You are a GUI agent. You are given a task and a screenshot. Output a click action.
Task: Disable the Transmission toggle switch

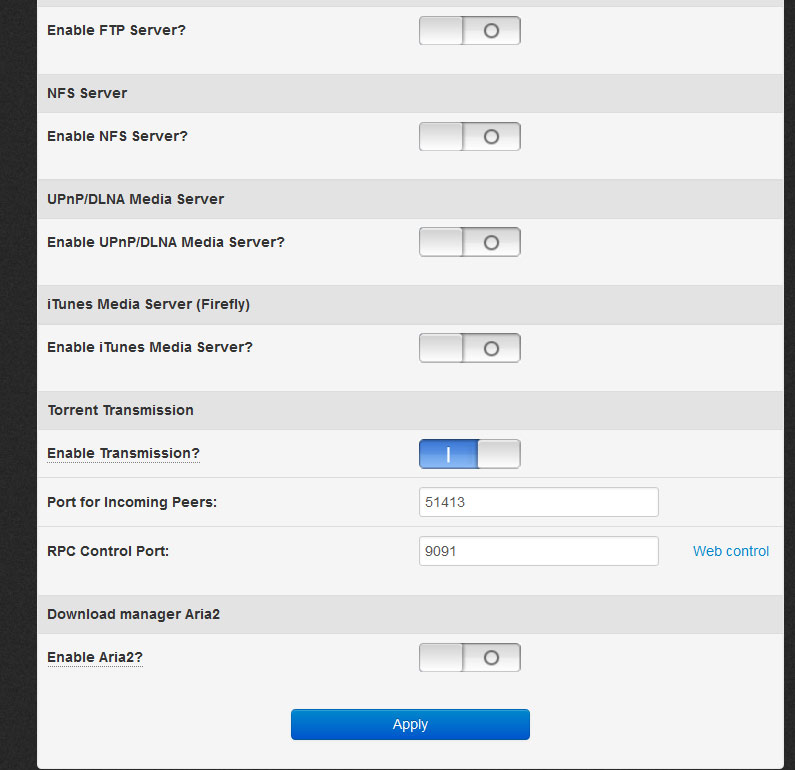[x=469, y=454]
